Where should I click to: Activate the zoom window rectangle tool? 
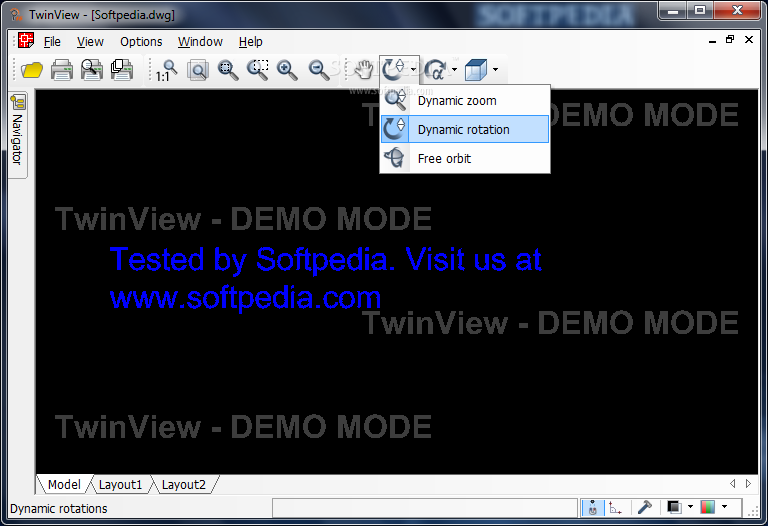pos(258,70)
